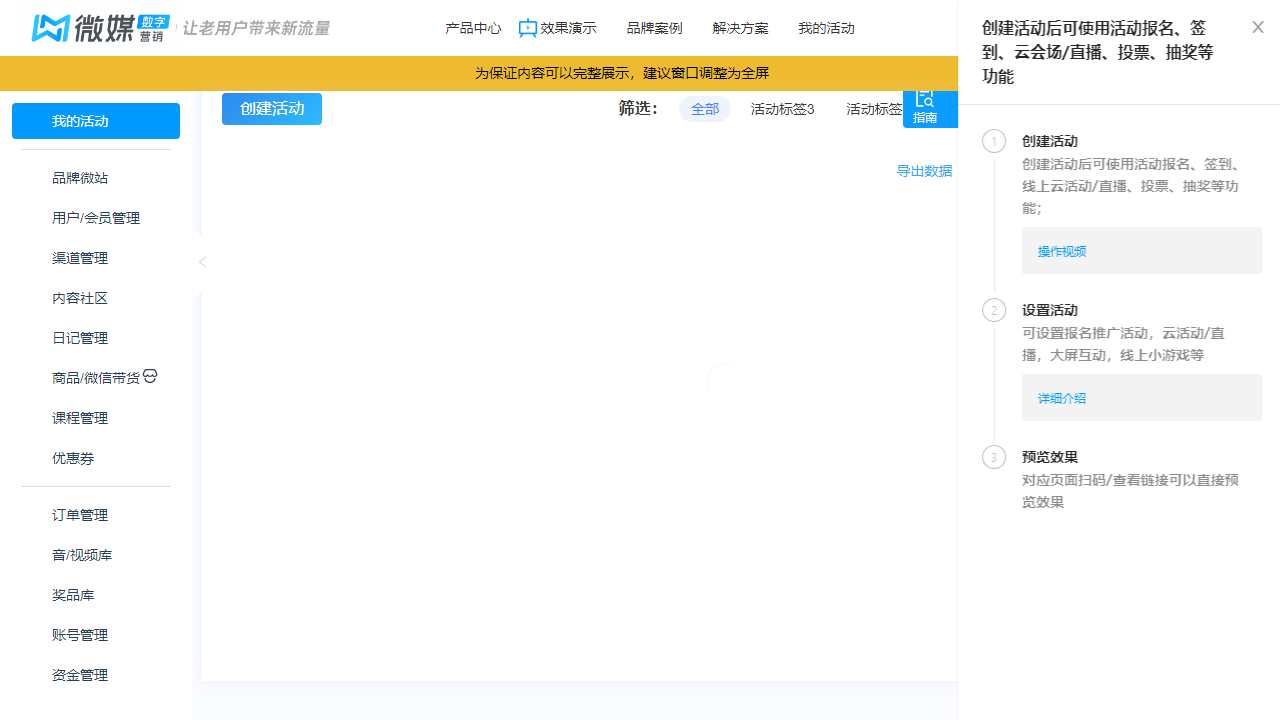Select 品牌微站 in the sidebar
1280x720 pixels.
pyautogui.click(x=80, y=177)
